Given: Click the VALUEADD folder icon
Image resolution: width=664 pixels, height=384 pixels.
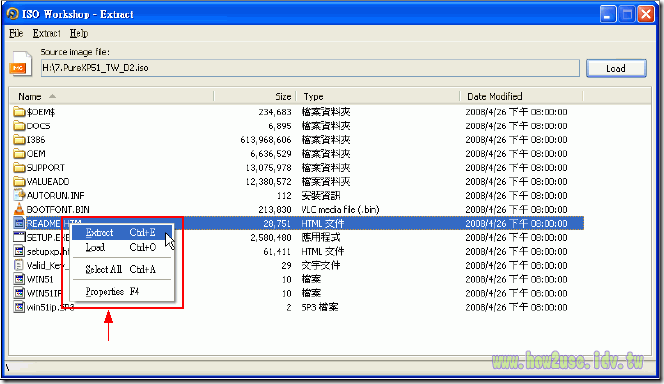Looking at the screenshot, I should (19, 182).
